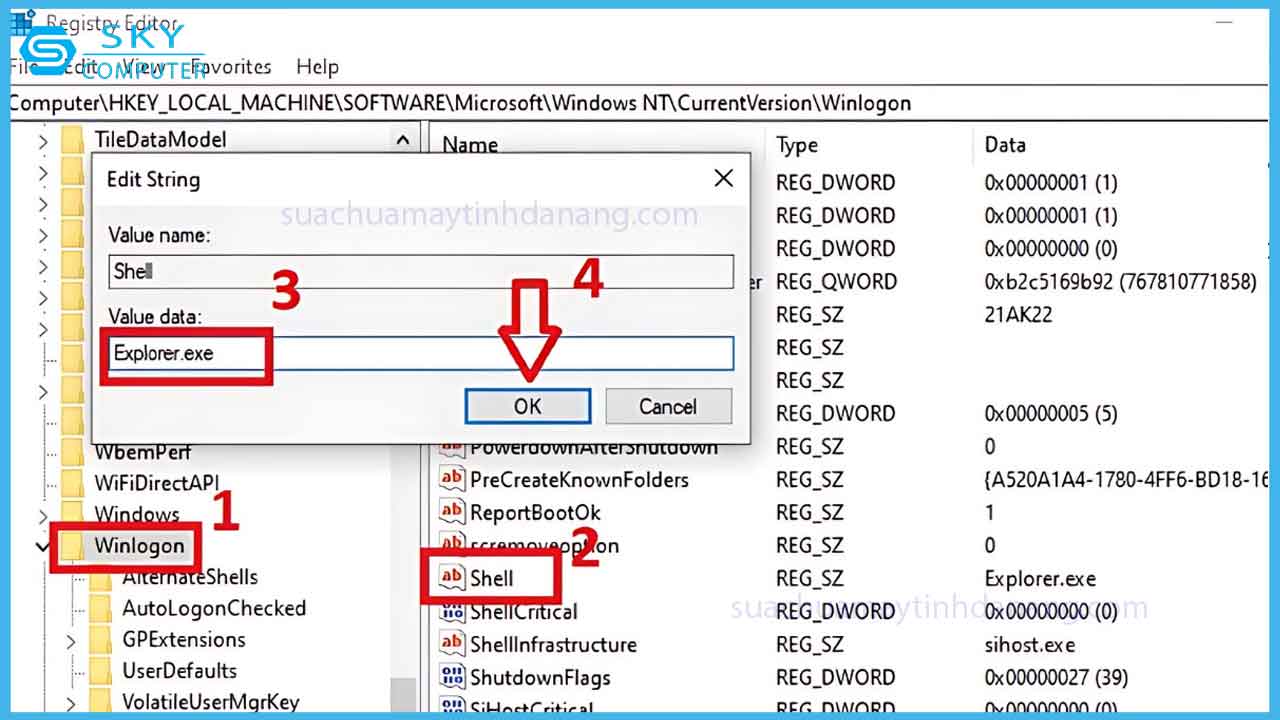The height and width of the screenshot is (720, 1280).
Task: Click the Shell value's string icon
Action: coord(452,577)
